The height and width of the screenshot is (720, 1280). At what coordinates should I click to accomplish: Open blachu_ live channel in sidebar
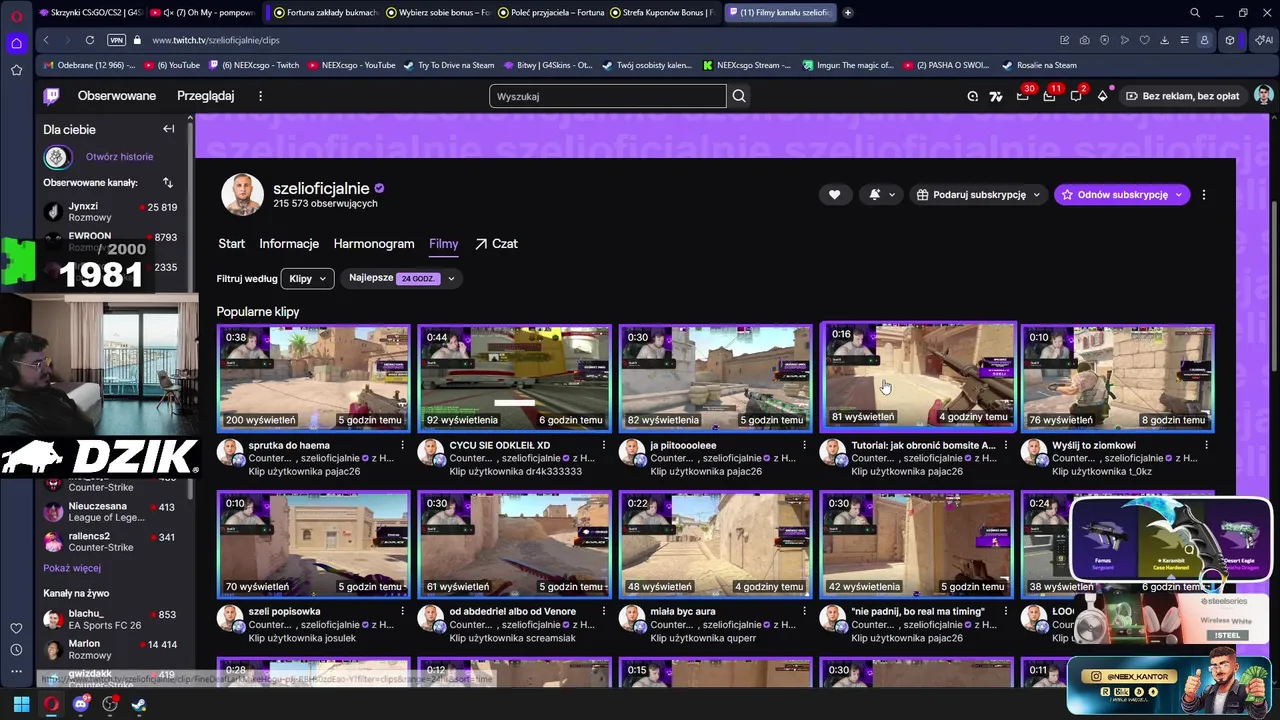110,619
